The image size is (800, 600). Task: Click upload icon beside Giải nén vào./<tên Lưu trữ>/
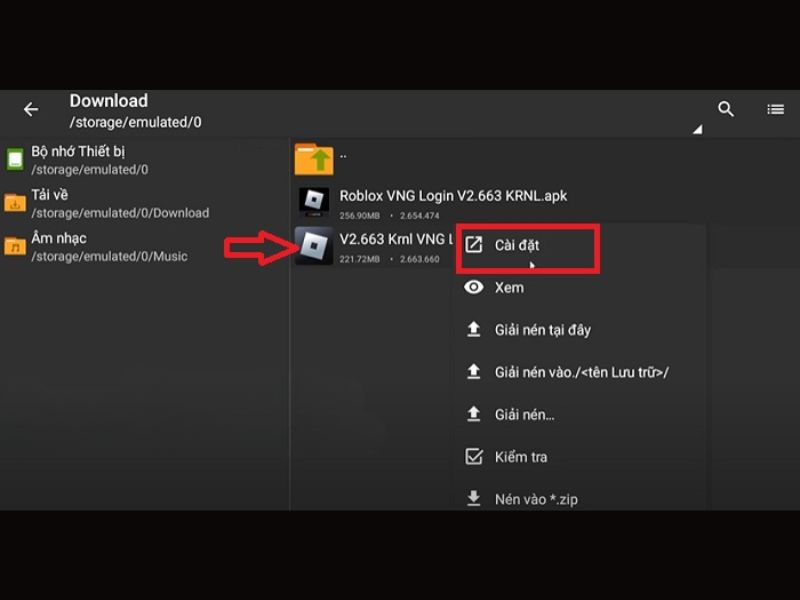pos(473,372)
